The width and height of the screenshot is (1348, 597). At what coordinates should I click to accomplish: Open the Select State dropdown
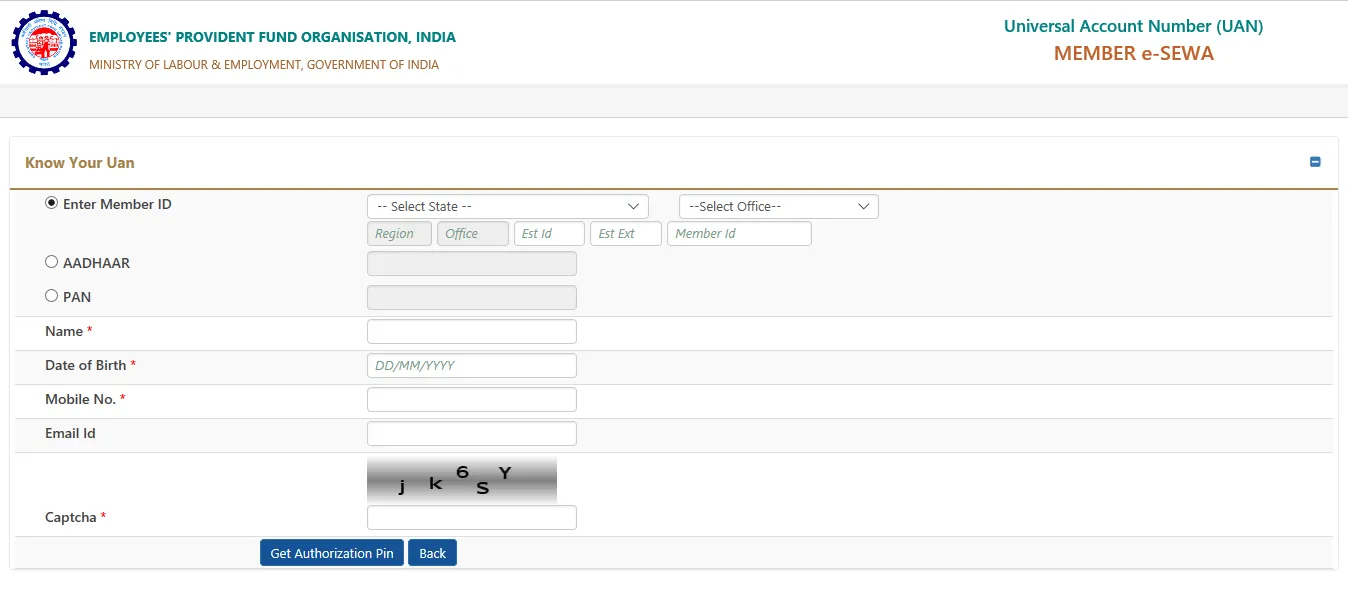tap(508, 206)
